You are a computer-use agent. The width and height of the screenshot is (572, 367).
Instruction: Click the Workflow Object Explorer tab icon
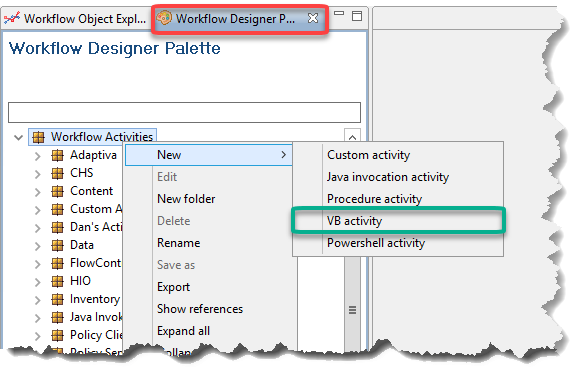[x=12, y=18]
